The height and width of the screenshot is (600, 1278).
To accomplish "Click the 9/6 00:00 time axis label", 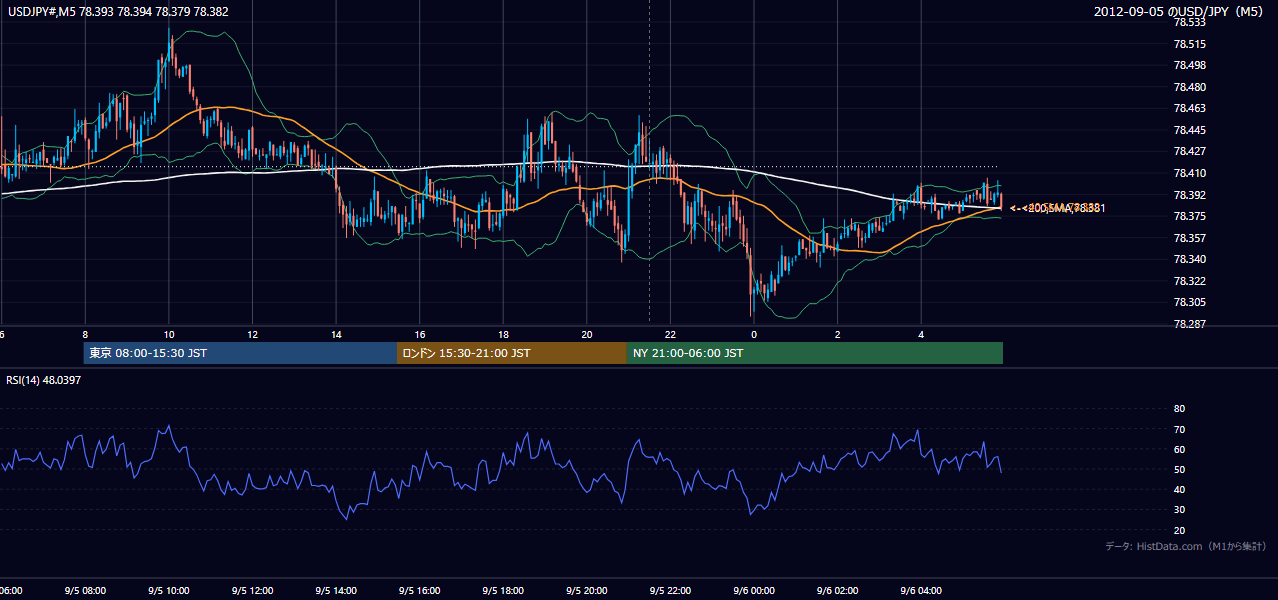I will click(754, 591).
